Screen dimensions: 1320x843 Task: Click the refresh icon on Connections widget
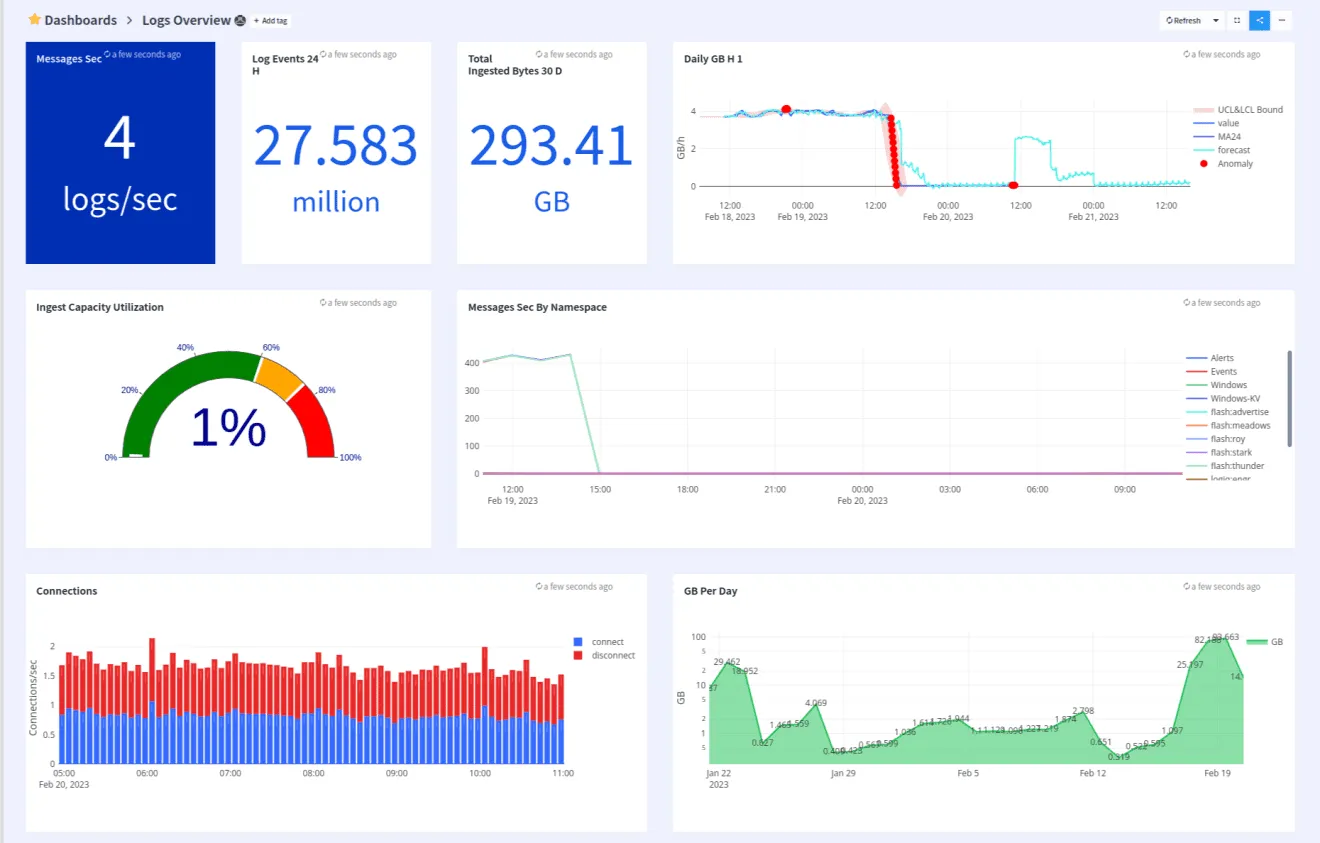coord(538,587)
